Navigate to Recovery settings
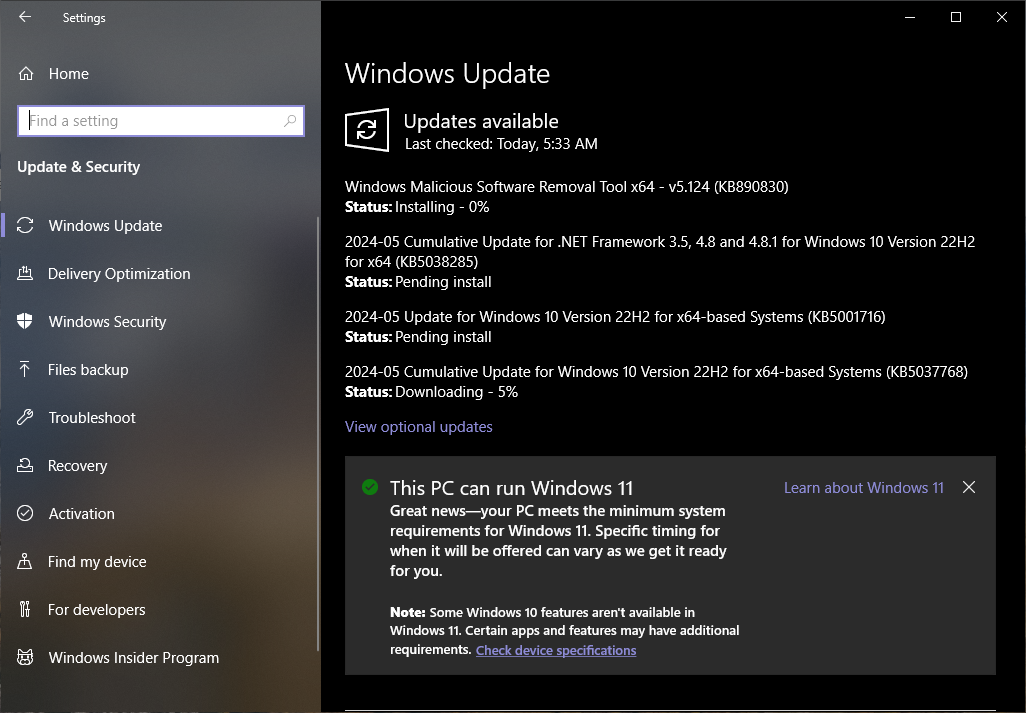This screenshot has height=713, width=1026. tap(160, 465)
